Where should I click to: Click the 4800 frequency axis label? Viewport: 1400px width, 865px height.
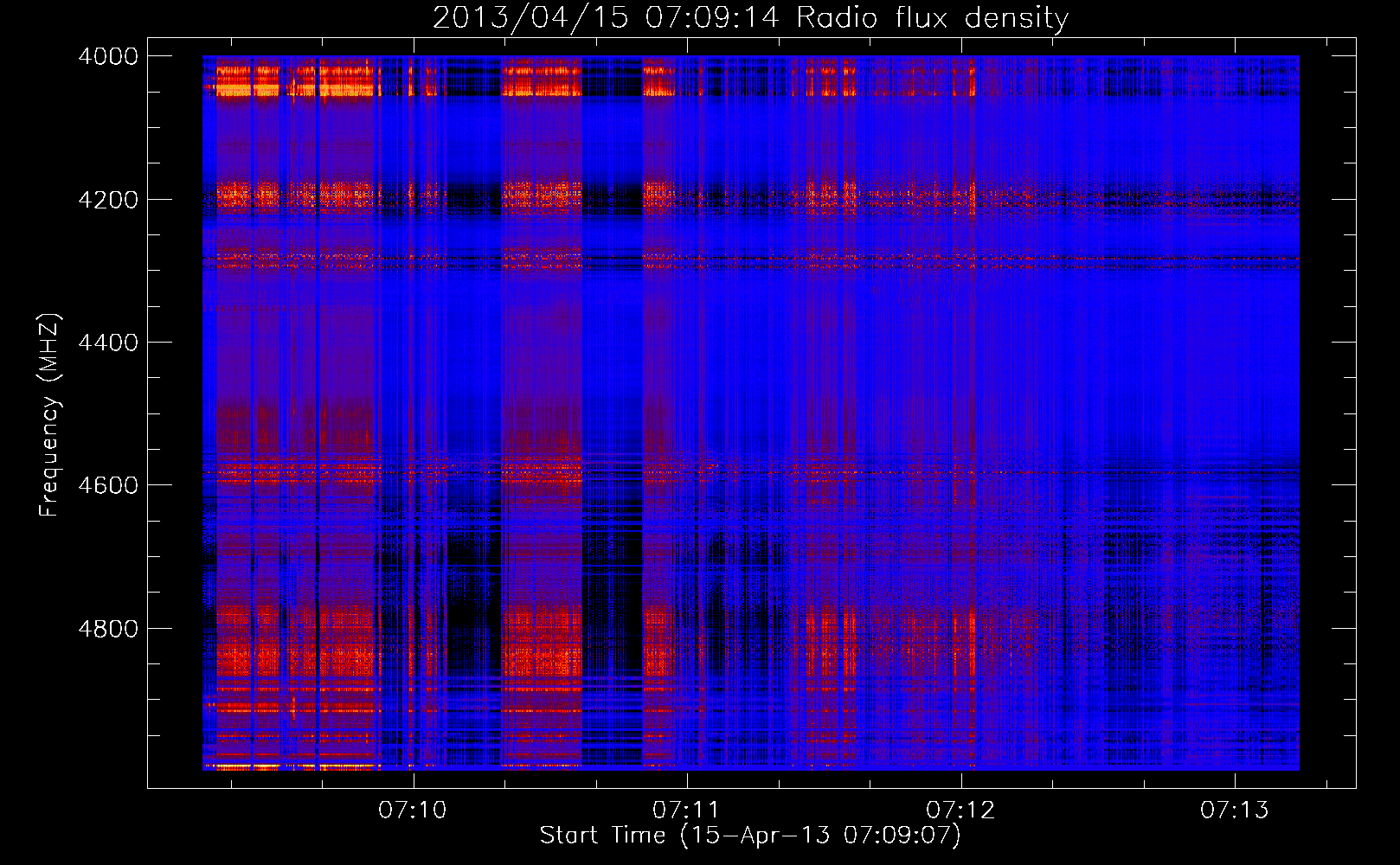pyautogui.click(x=108, y=629)
